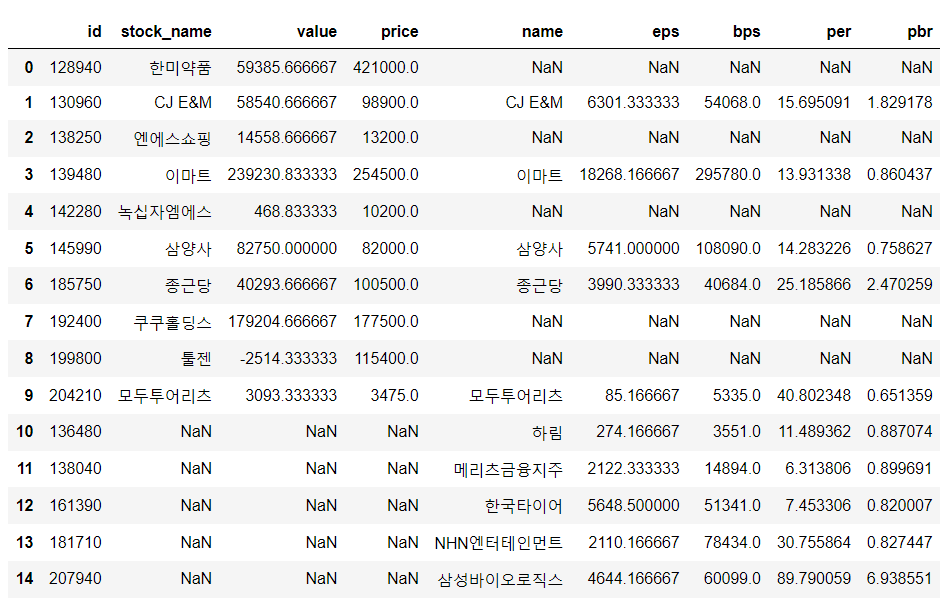This screenshot has height=599, width=943.
Task: Select value cell 58540.666667
Action: 286,102
